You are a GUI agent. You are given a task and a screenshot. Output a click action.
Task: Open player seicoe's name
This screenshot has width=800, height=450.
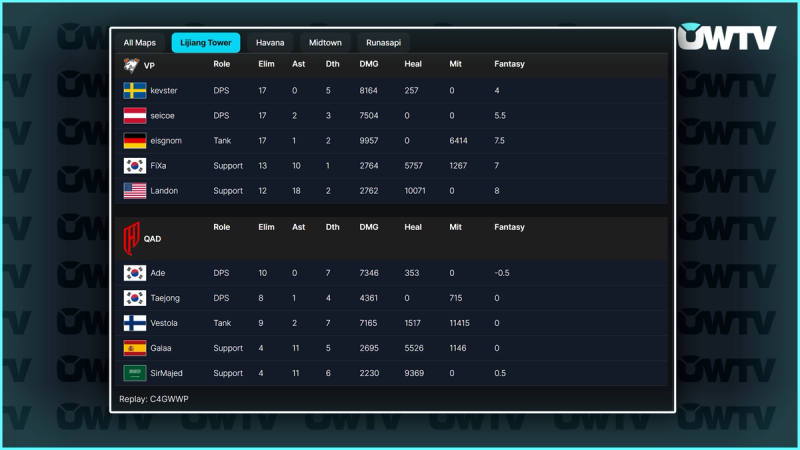pos(162,116)
